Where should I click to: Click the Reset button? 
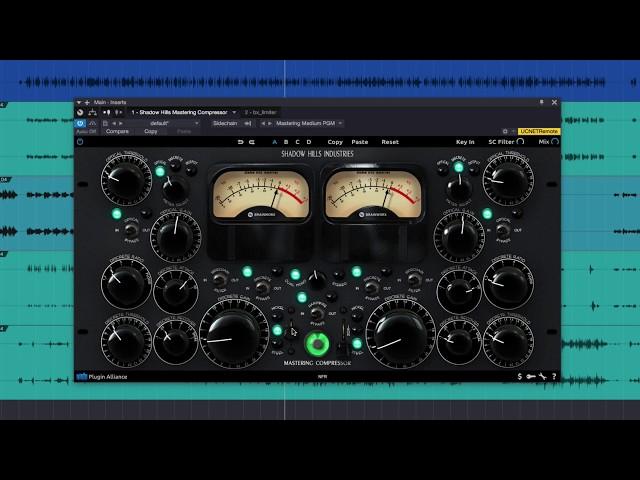pyautogui.click(x=390, y=142)
